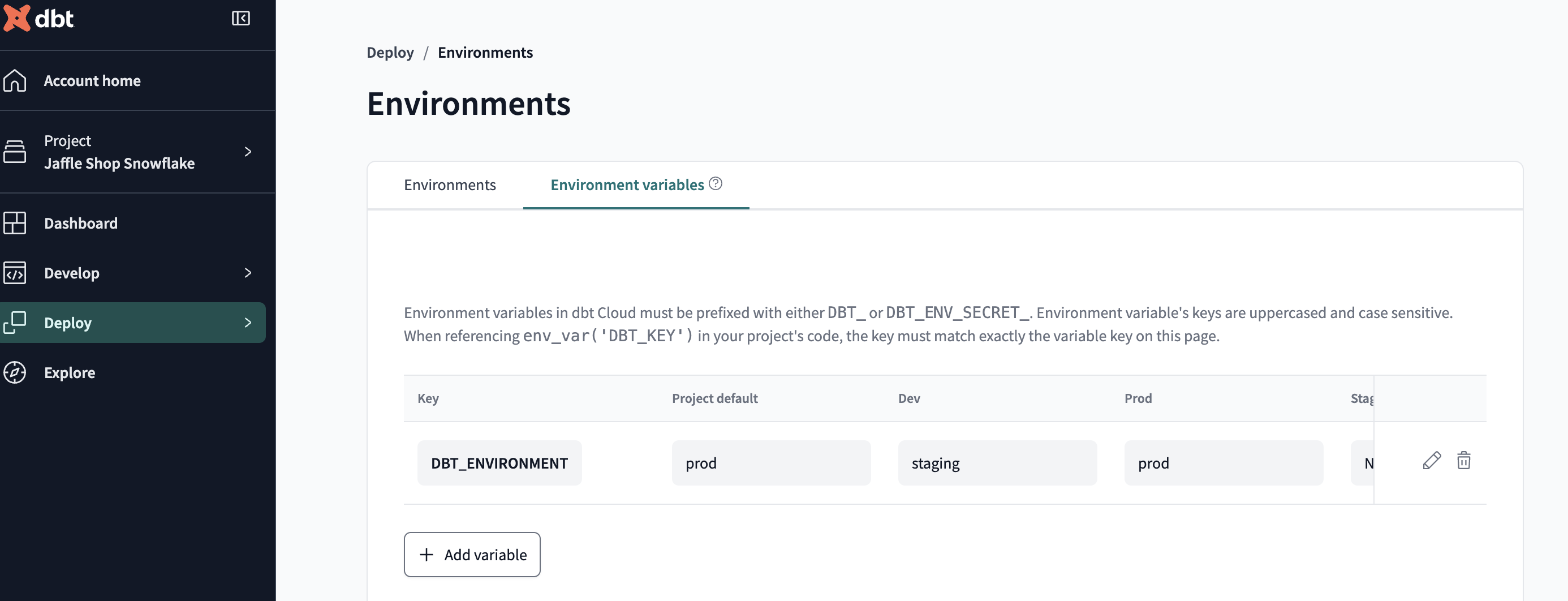The width and height of the screenshot is (1568, 601).
Task: Click the Project default prod field
Action: [770, 463]
